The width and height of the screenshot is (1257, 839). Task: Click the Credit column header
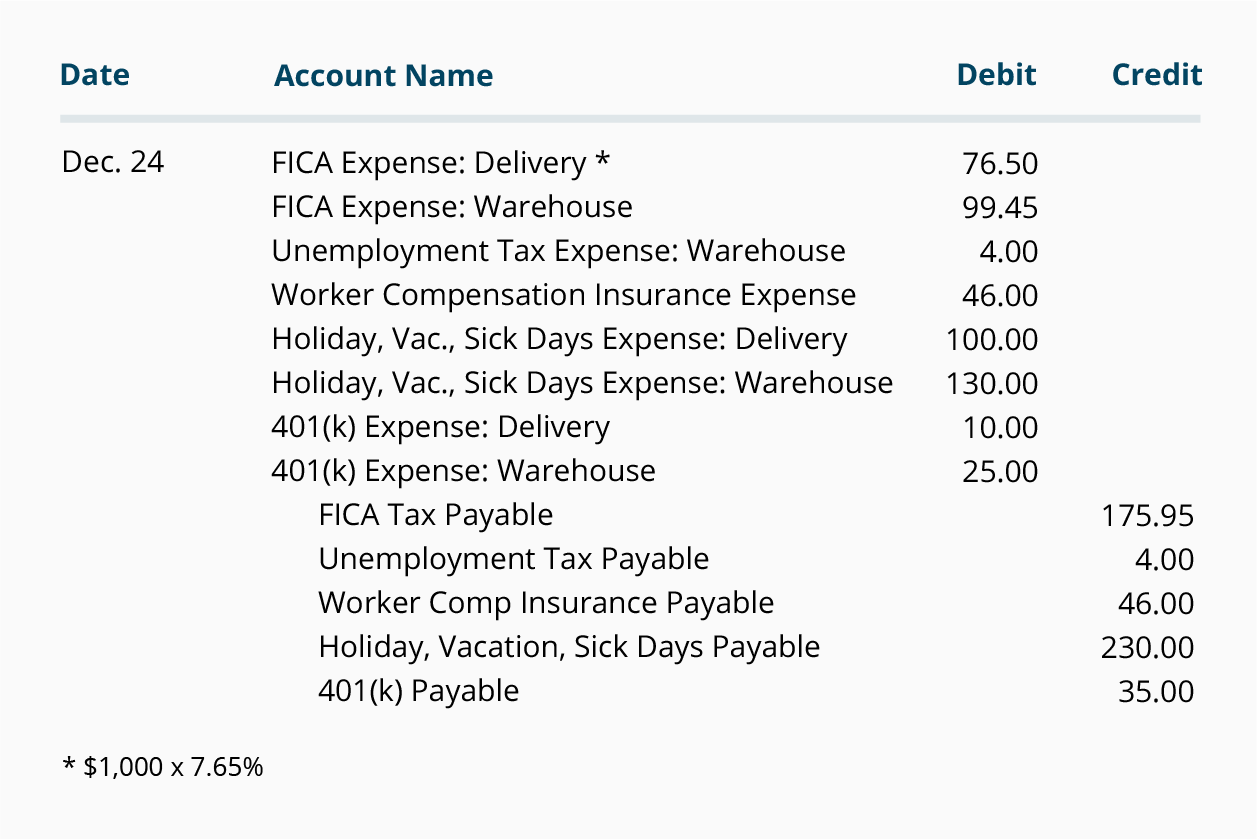click(1157, 75)
